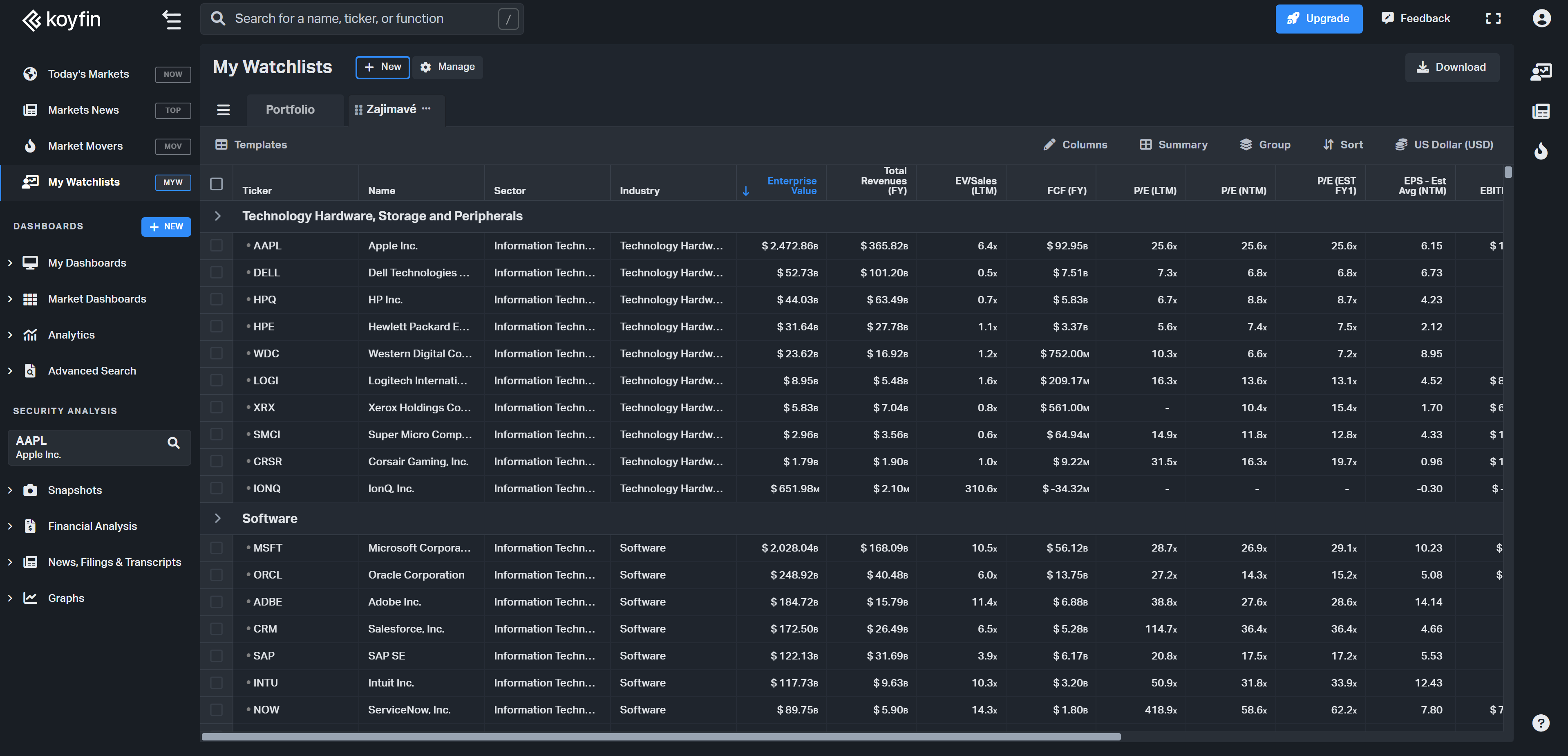Check the HPQ row checkbox
1568x756 pixels.
(x=216, y=299)
